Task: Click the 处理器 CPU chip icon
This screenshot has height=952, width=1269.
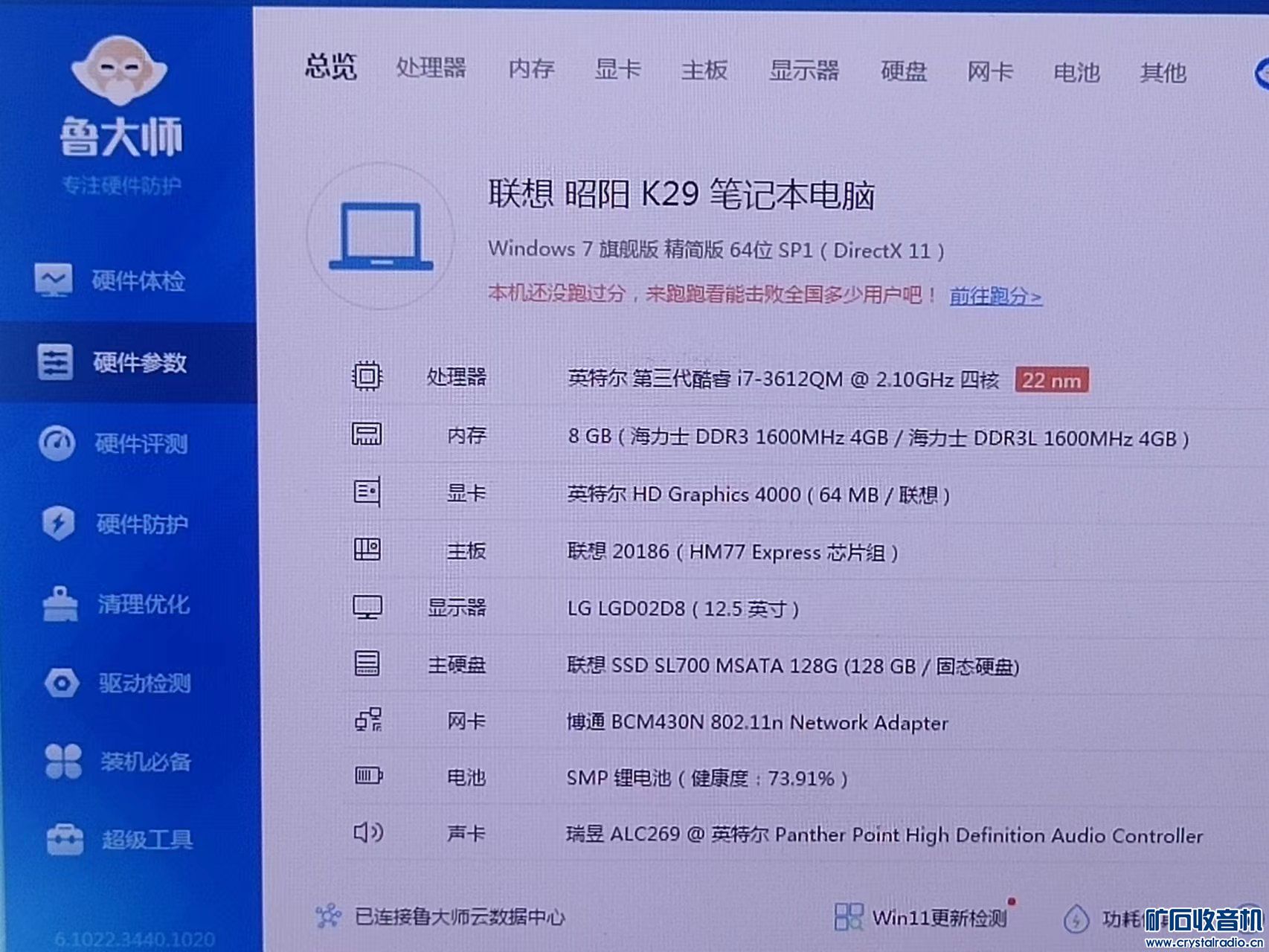Action: click(x=367, y=376)
